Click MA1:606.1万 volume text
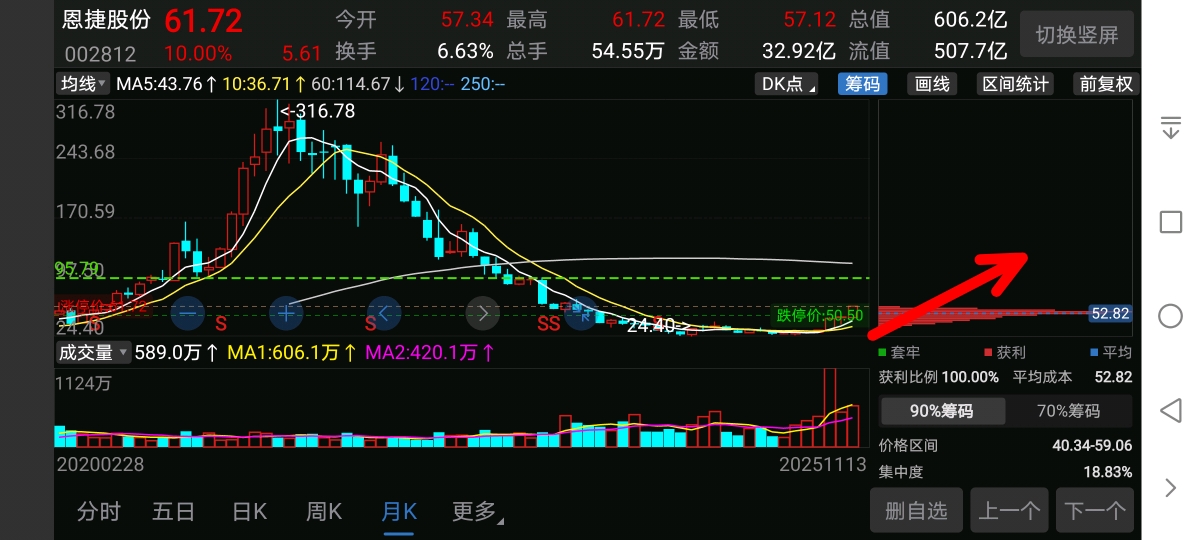 click(x=292, y=352)
